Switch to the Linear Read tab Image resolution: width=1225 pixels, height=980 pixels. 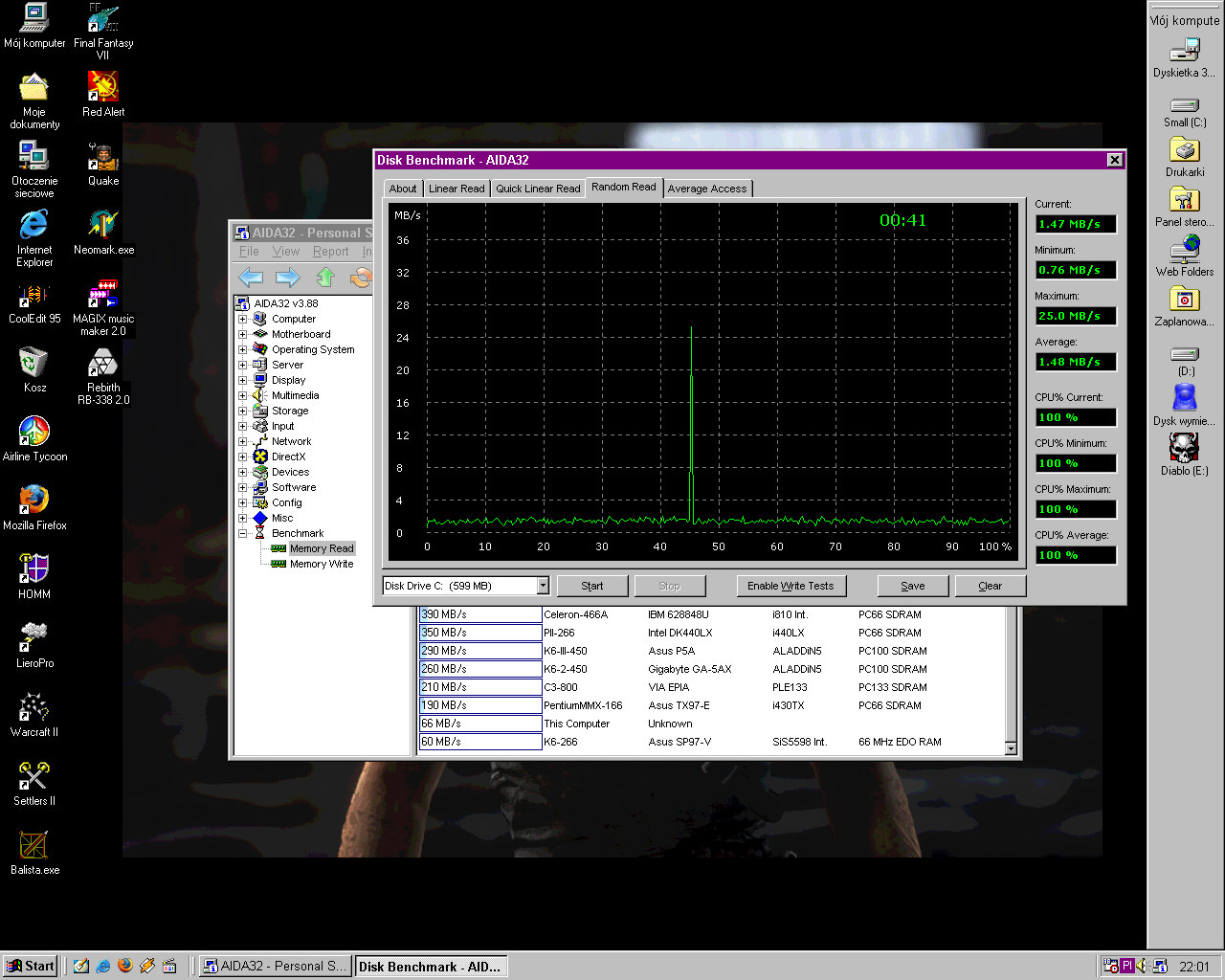click(457, 189)
